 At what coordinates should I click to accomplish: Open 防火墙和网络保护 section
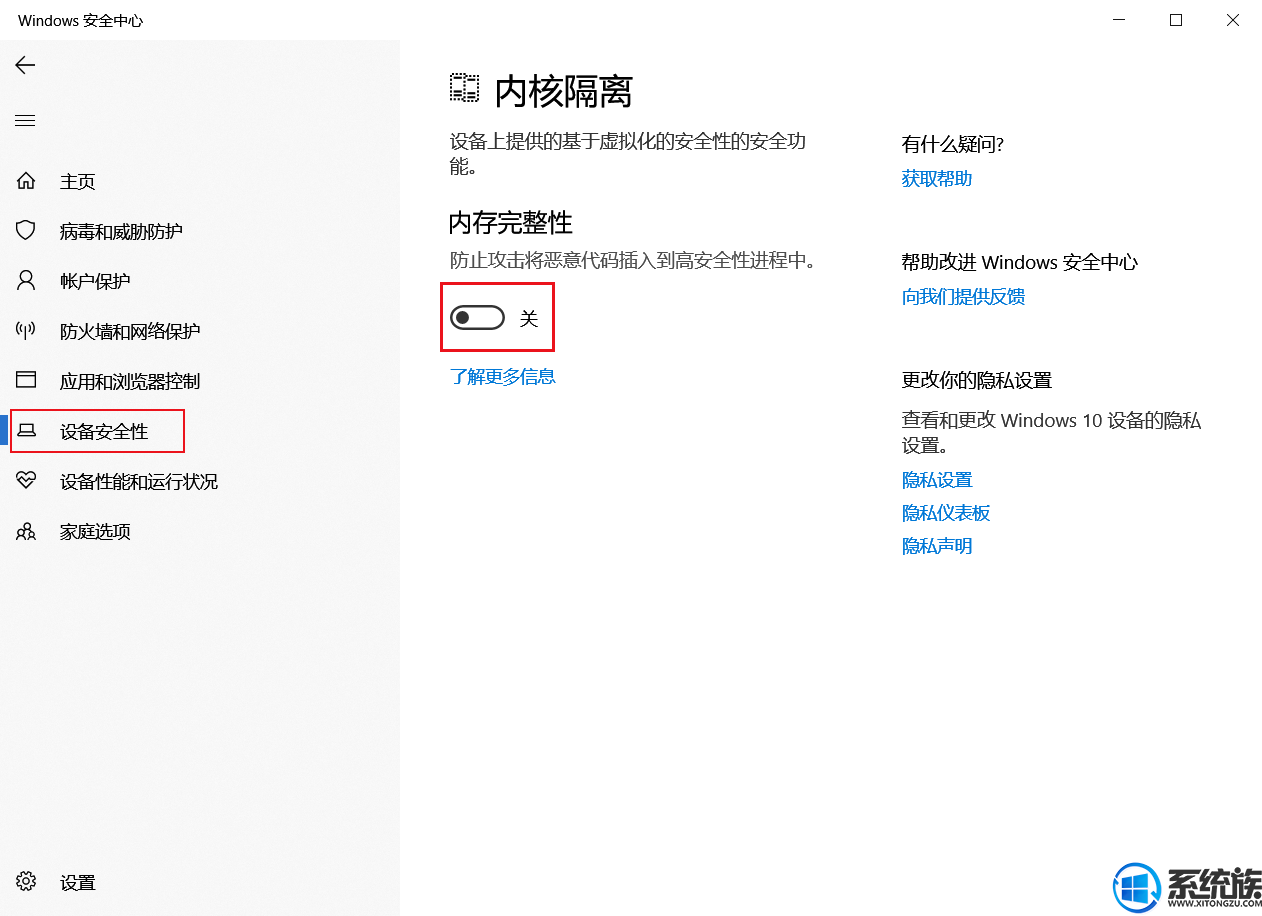130,331
